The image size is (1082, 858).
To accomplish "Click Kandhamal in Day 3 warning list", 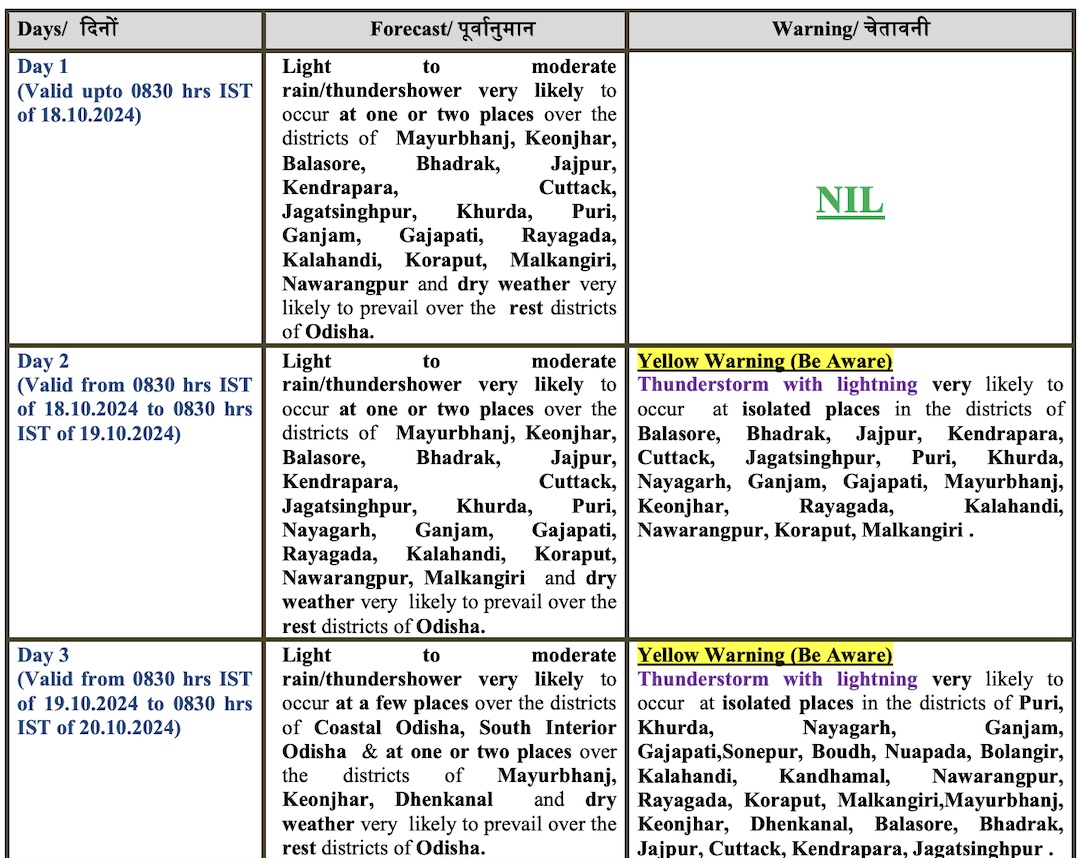I will click(x=834, y=776).
